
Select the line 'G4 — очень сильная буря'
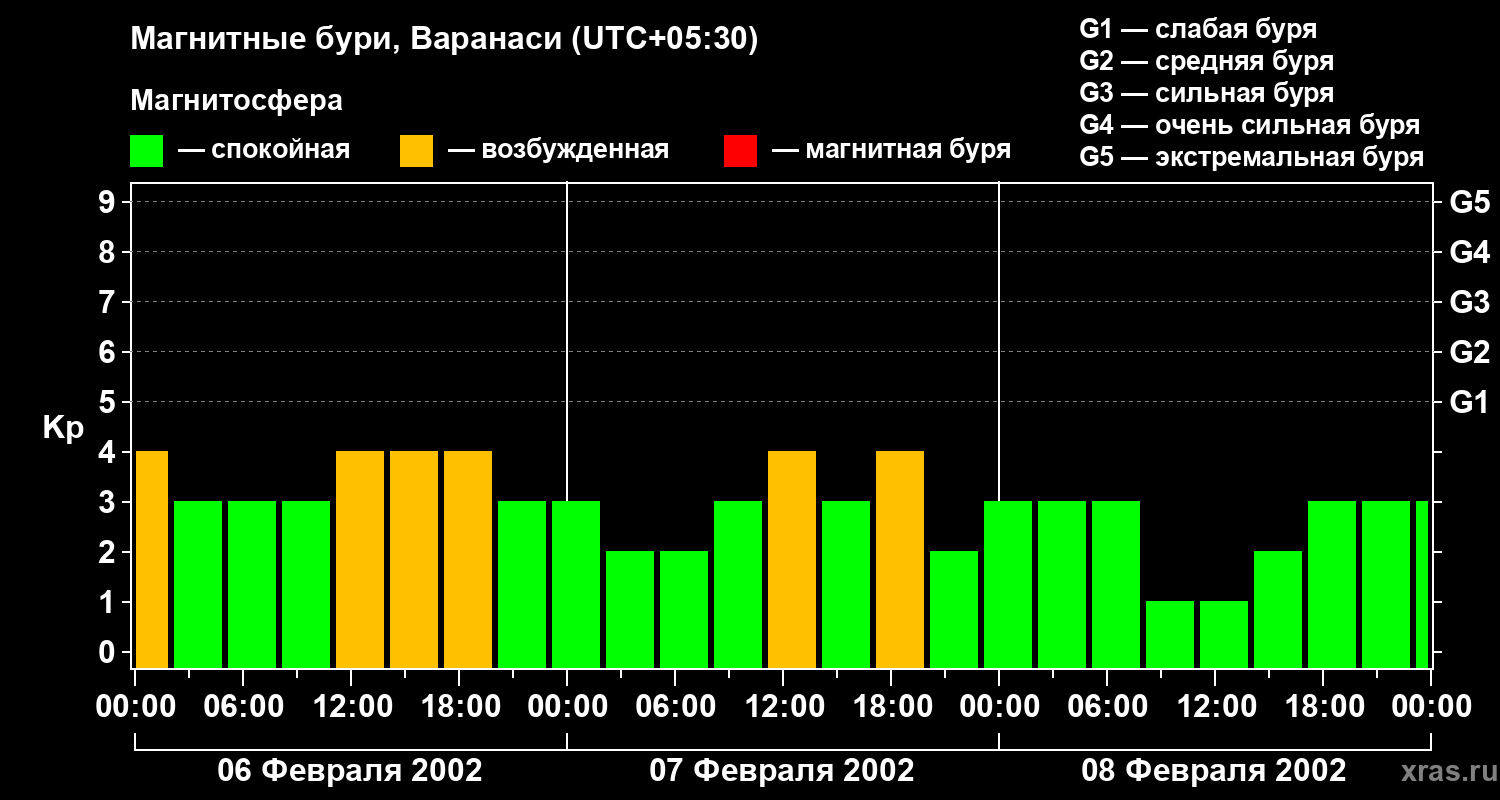[x=1249, y=125]
